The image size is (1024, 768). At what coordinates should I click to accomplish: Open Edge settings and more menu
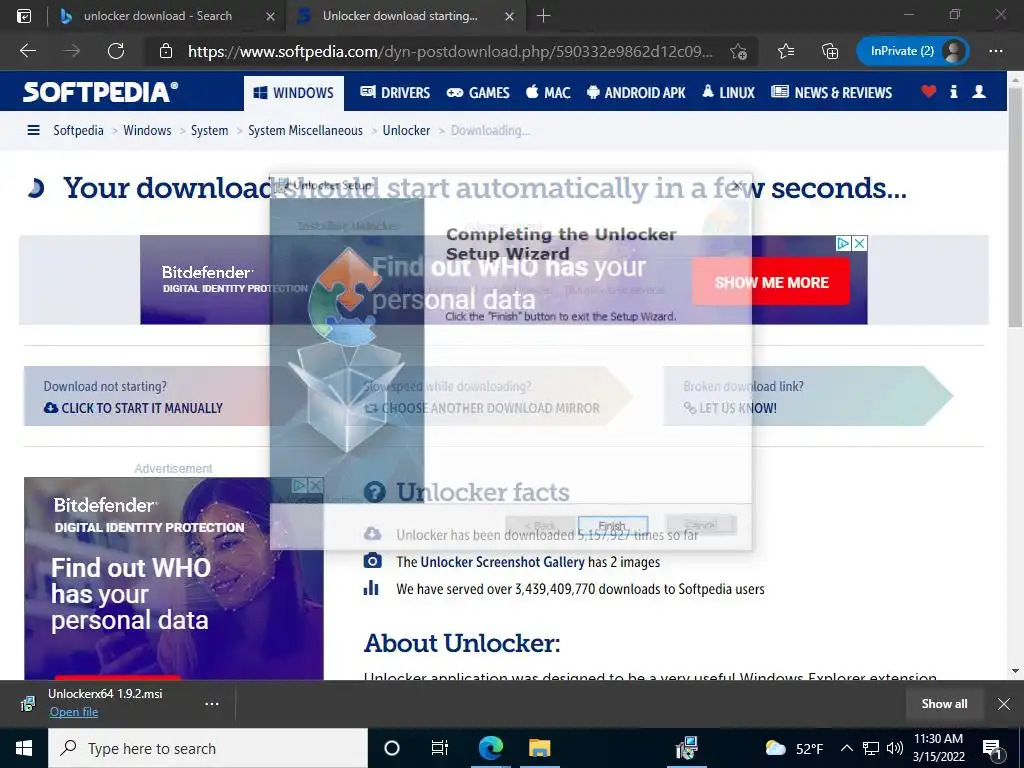coord(995,51)
